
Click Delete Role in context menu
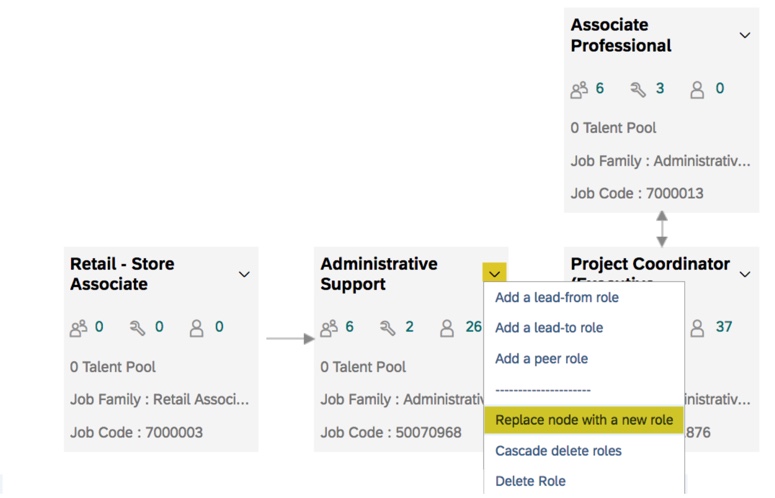530,481
